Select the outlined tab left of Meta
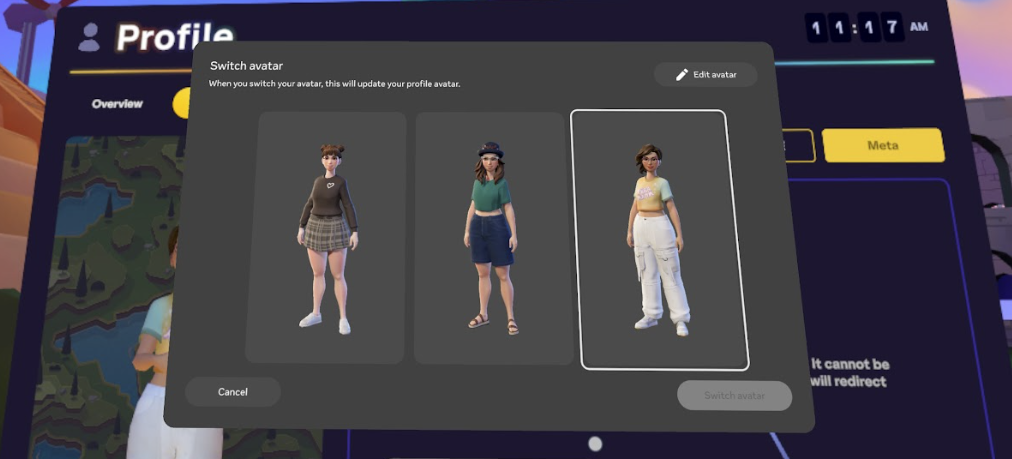 point(799,145)
